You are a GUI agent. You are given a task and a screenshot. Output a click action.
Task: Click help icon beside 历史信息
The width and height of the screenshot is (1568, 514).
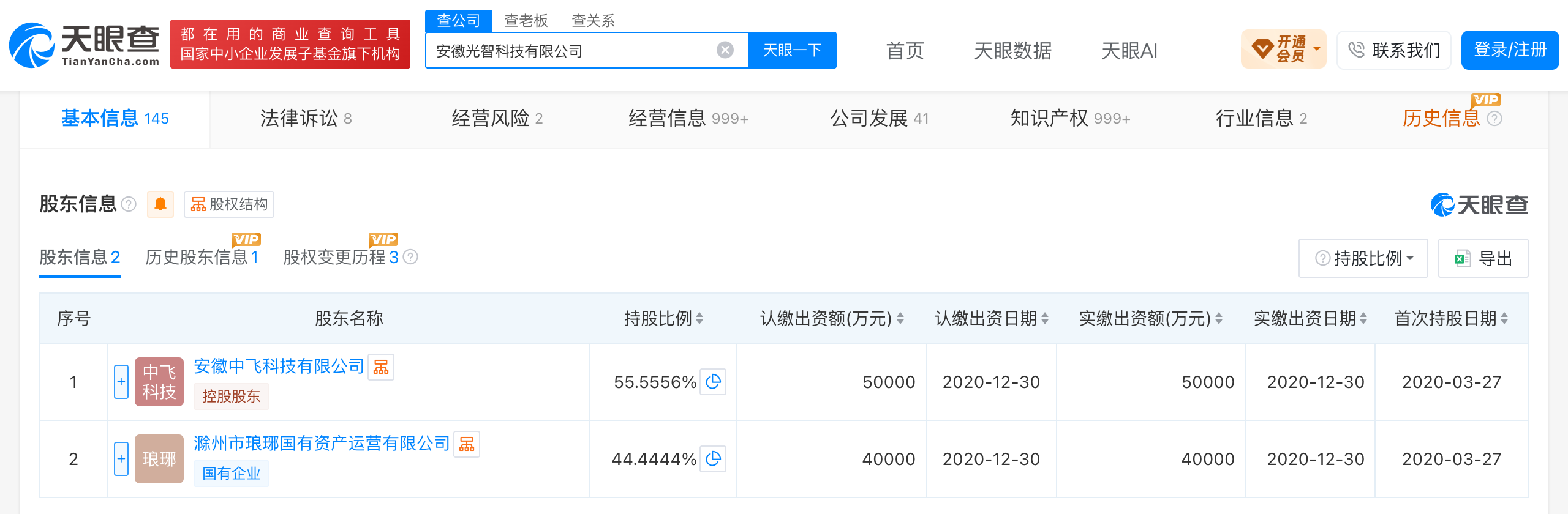1494,119
